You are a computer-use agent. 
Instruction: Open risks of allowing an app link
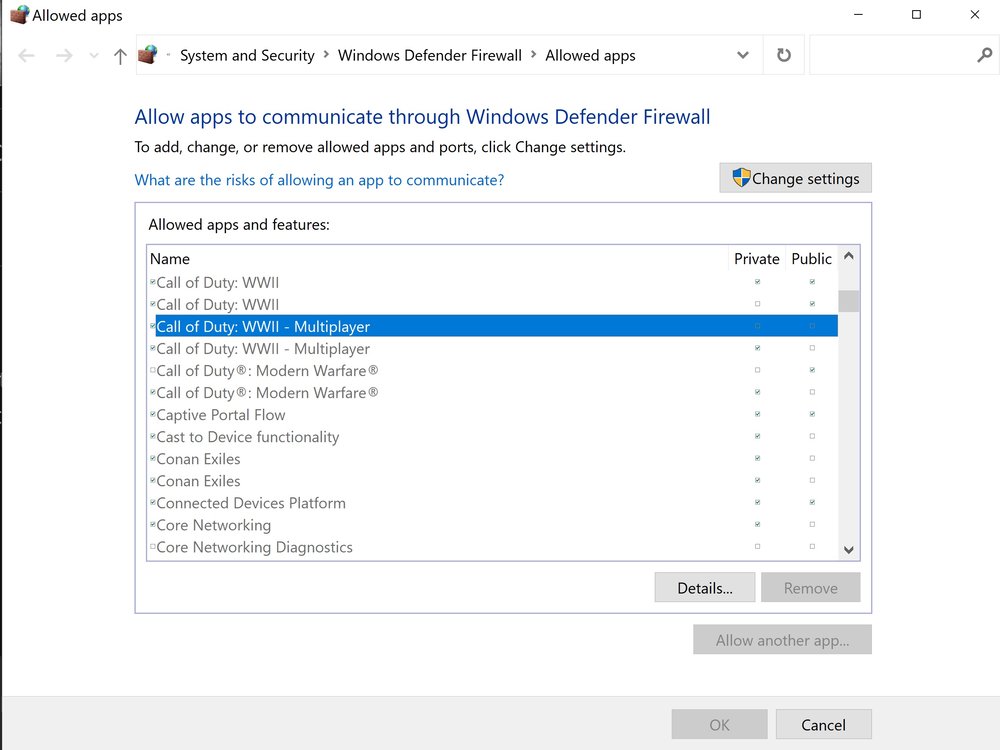coord(319,180)
